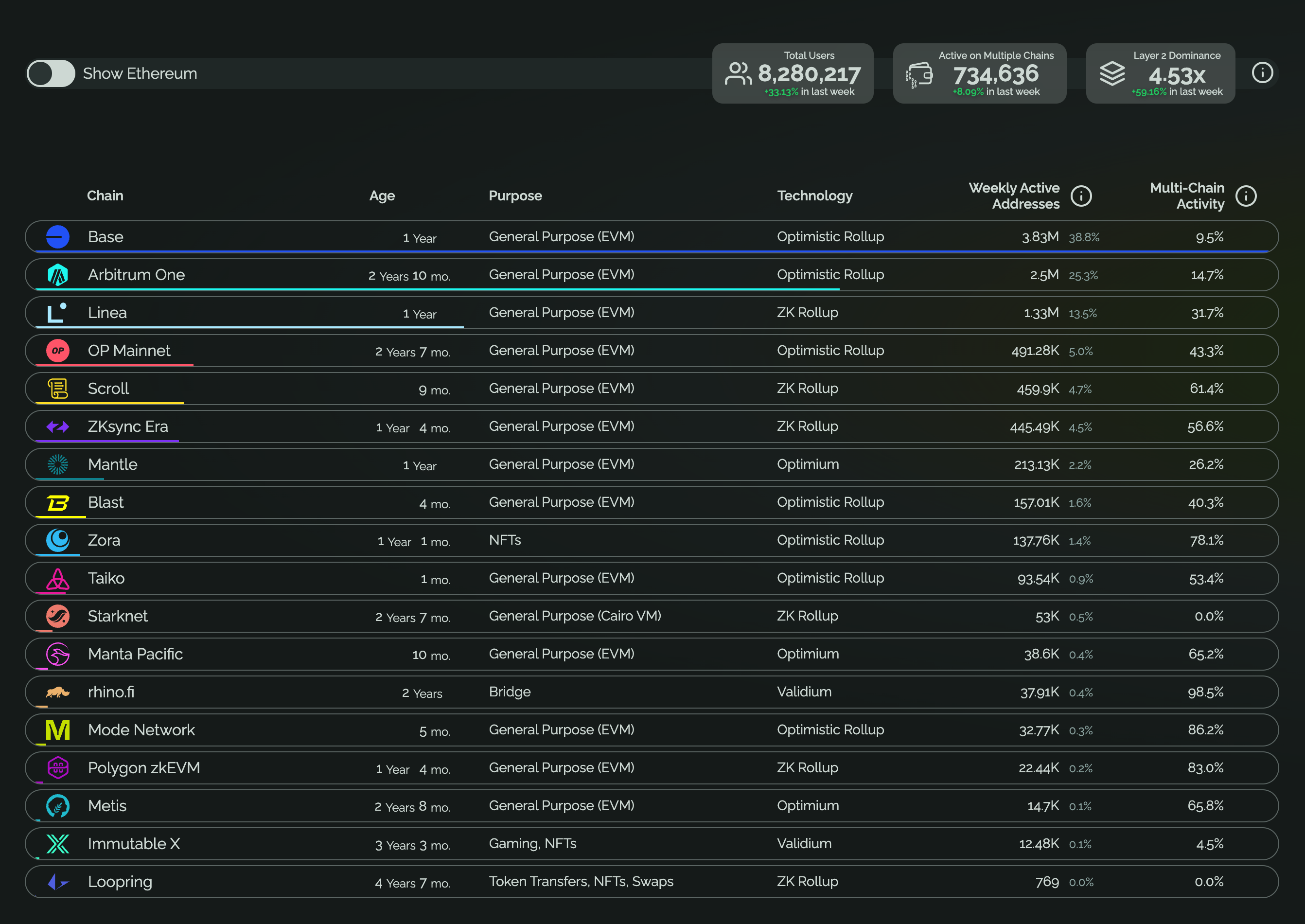Click the Base chain logo icon

point(57,237)
